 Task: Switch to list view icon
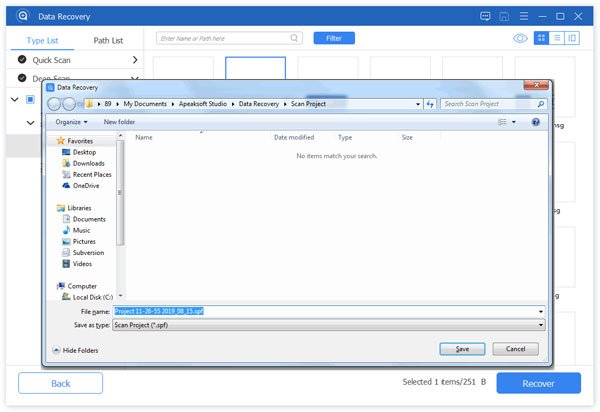(557, 38)
